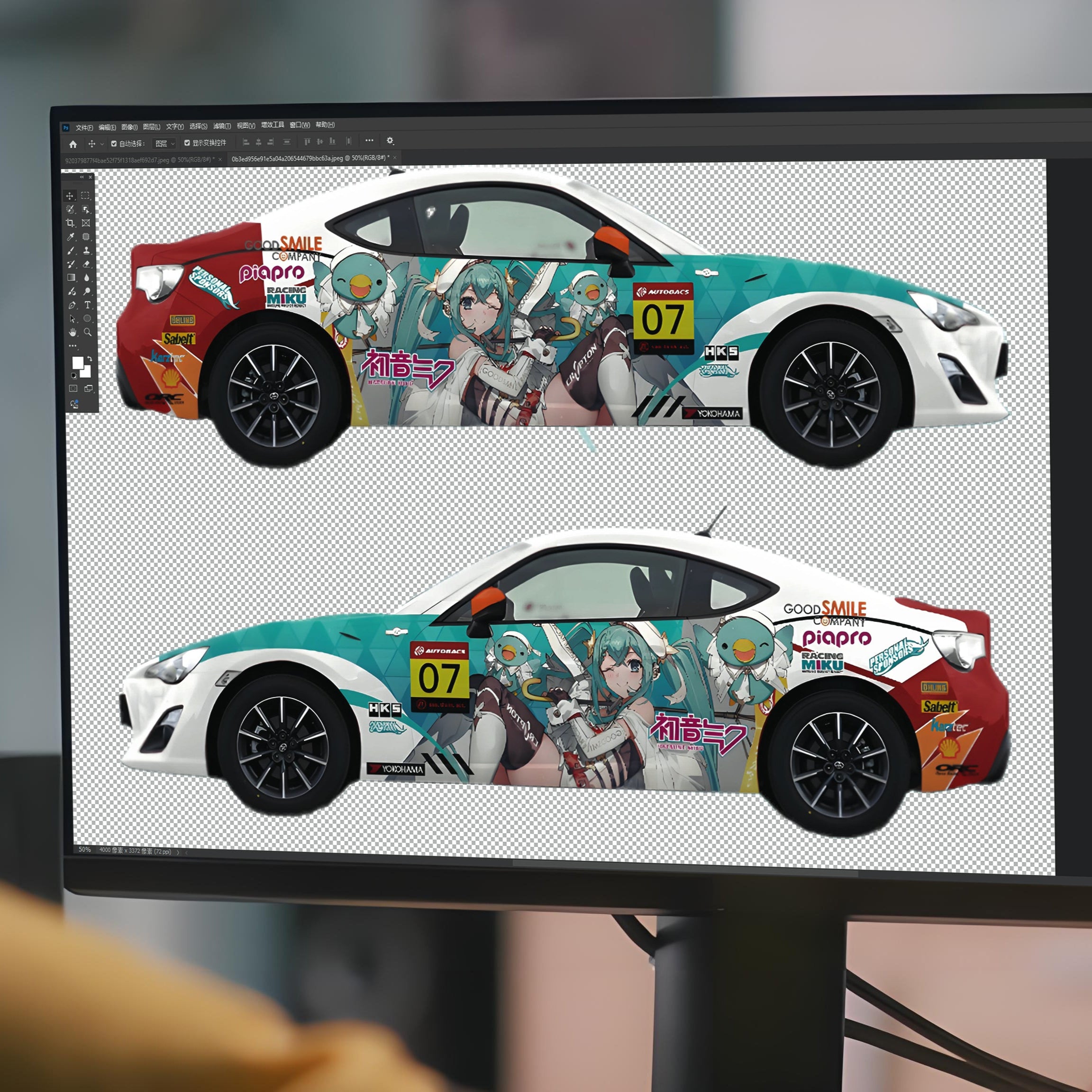1092x1092 pixels.
Task: Select the Eraser tool
Action: point(86,264)
